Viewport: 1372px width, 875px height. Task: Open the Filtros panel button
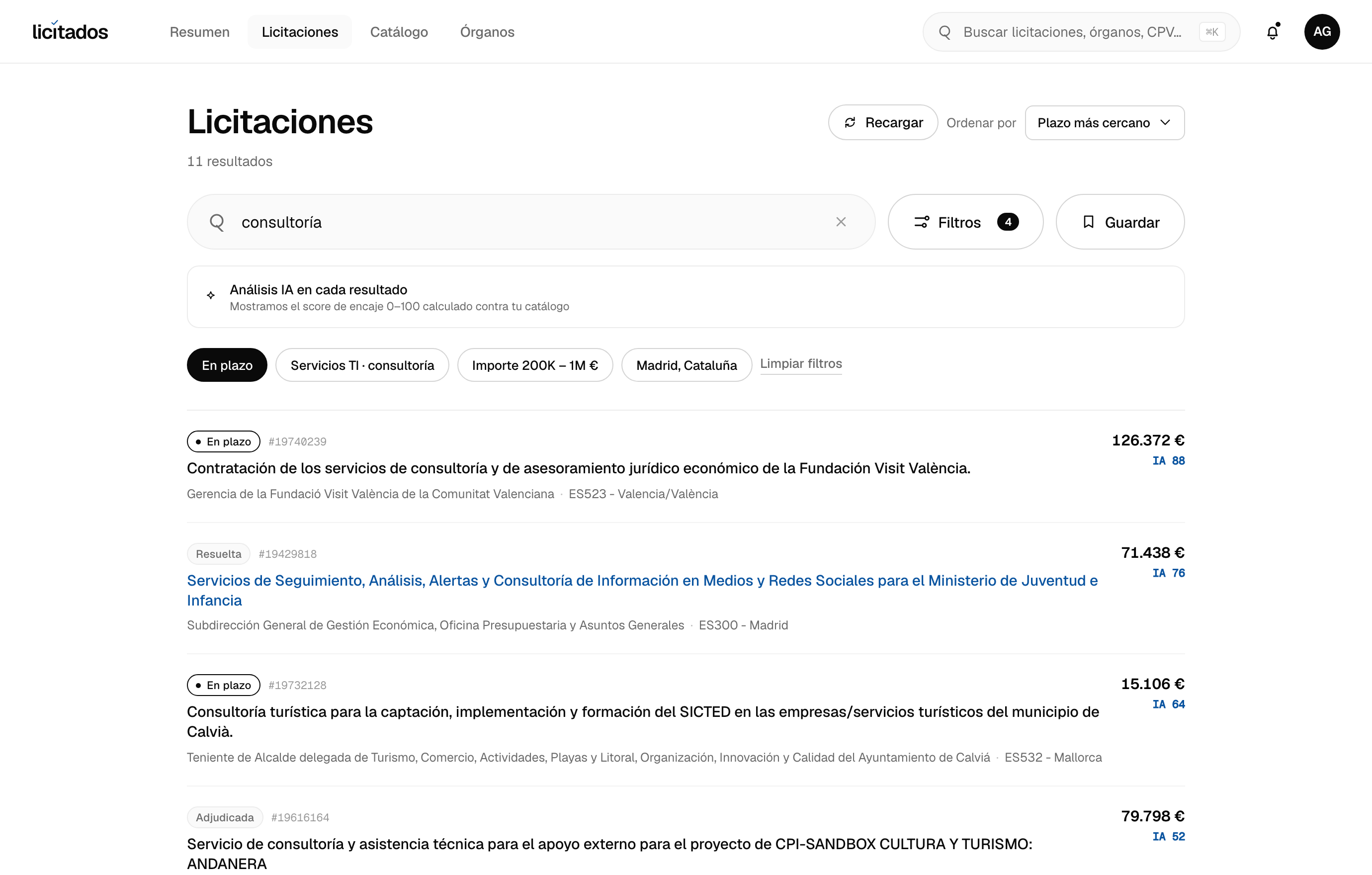click(966, 222)
